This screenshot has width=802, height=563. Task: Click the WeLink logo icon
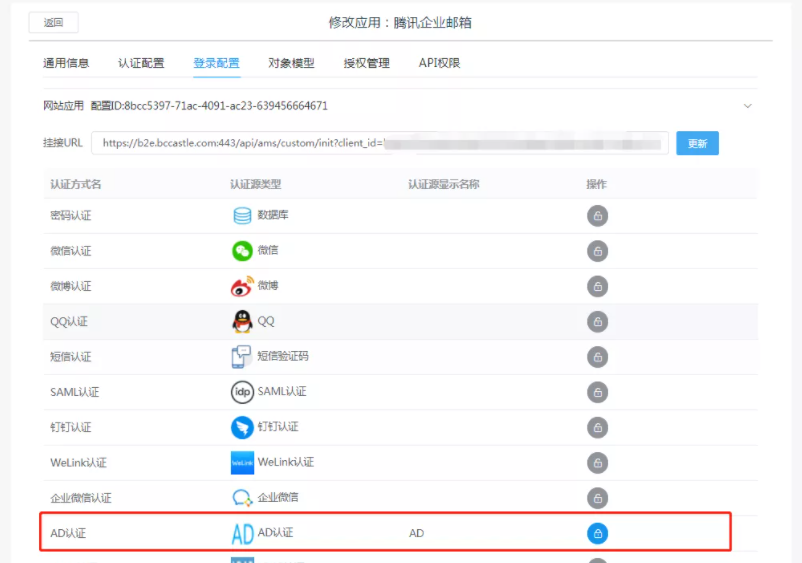242,463
